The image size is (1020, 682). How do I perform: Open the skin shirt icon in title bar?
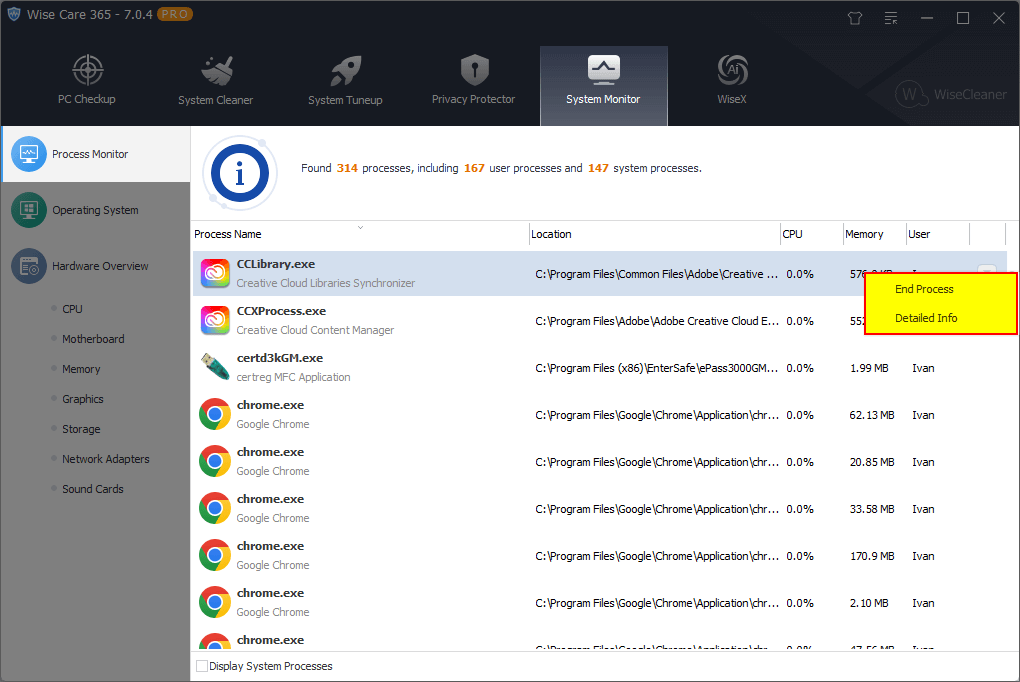pos(855,18)
